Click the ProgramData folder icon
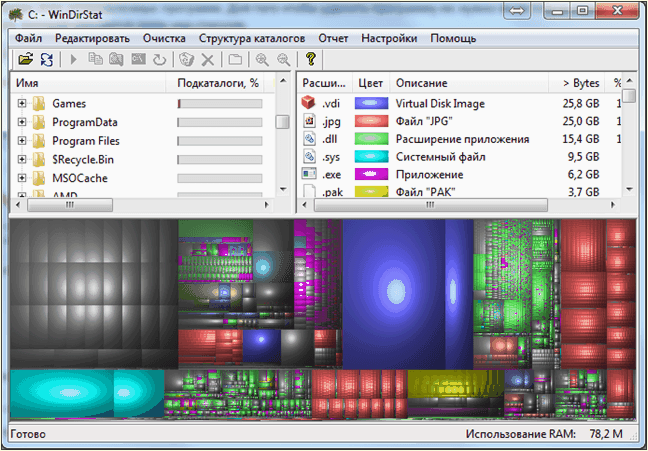Viewport: 648px width, 451px height. (x=39, y=122)
